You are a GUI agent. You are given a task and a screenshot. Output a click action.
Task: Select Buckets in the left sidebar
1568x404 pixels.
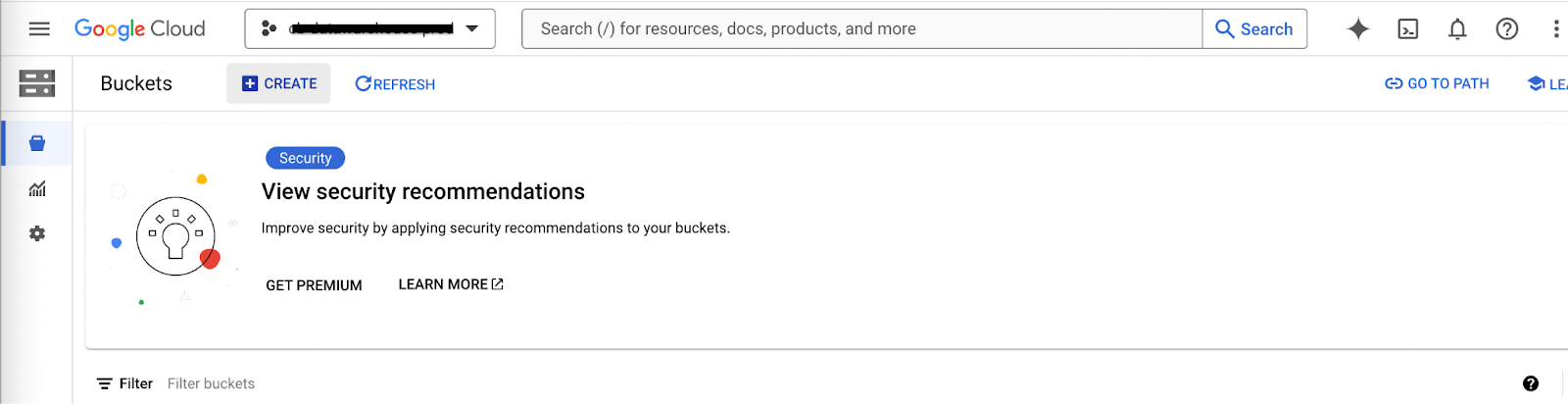pyautogui.click(x=37, y=144)
